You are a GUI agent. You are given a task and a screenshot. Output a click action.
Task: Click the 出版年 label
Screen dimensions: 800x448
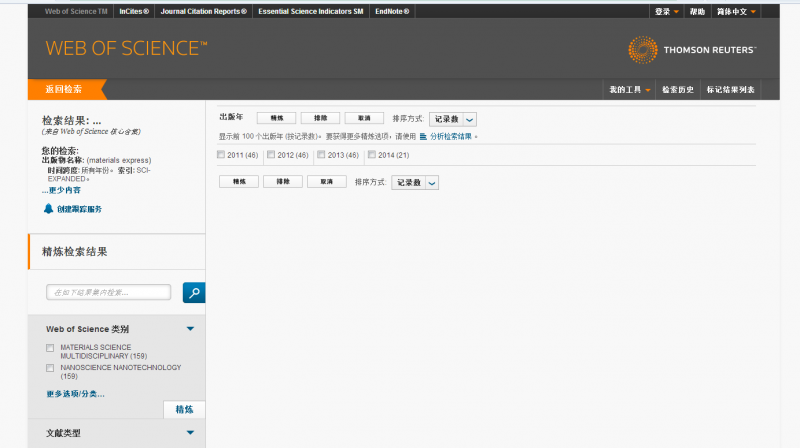[231, 117]
